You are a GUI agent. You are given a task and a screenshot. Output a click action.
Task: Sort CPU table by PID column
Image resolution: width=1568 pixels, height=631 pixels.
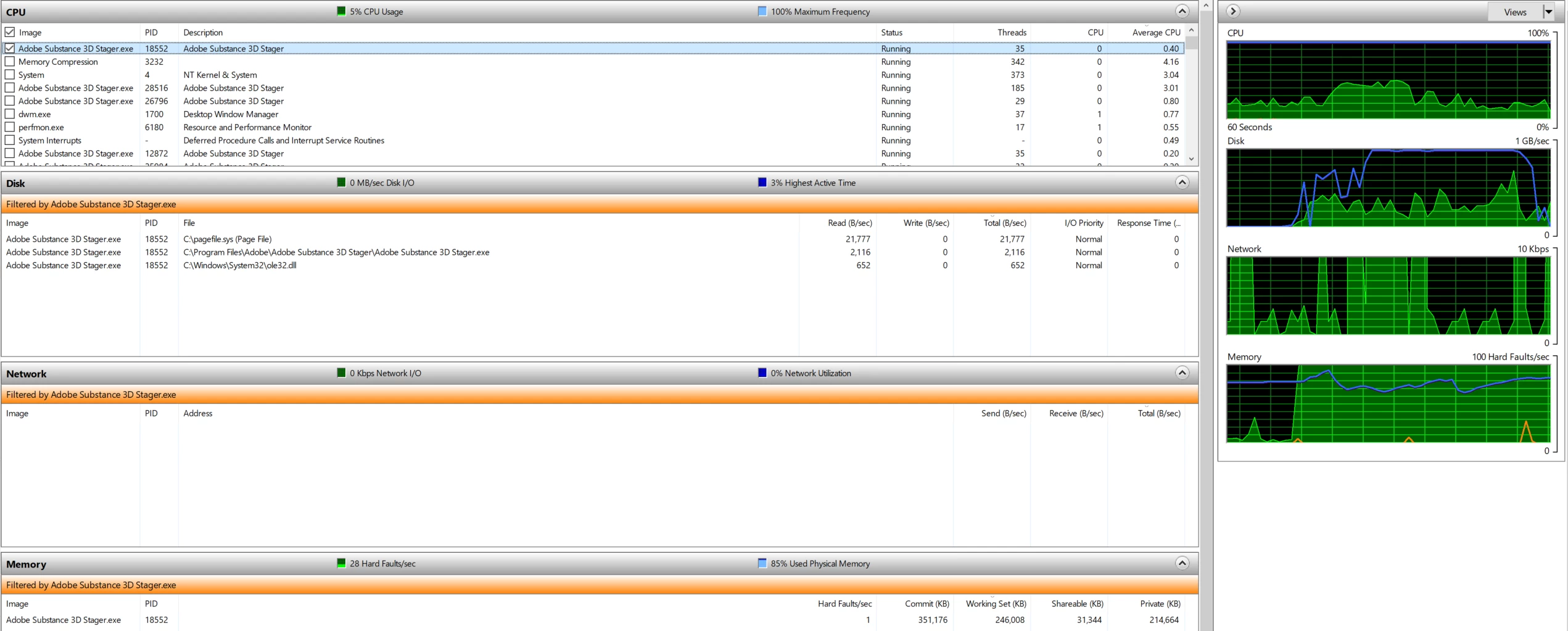point(159,32)
